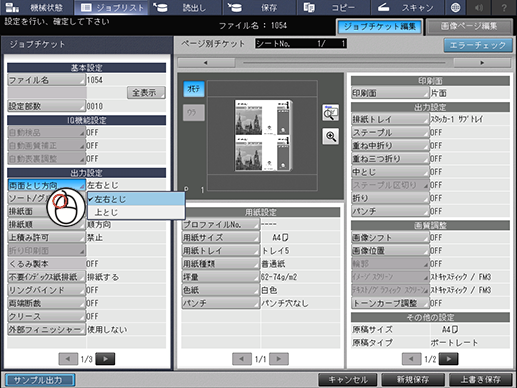Image resolution: width=517 pixels, height=388 pixels.
Task: Open the プロファイルNo. setting
Action: tap(221, 224)
